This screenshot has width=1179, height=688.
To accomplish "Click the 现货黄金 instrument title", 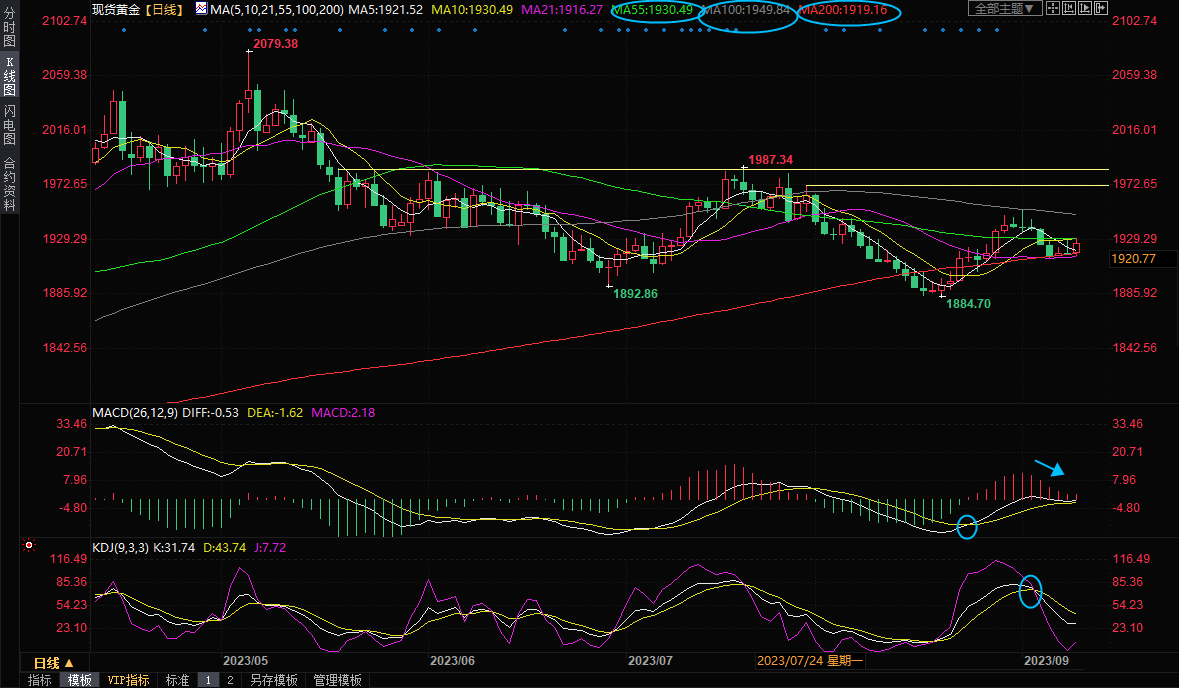I will pyautogui.click(x=116, y=10).
